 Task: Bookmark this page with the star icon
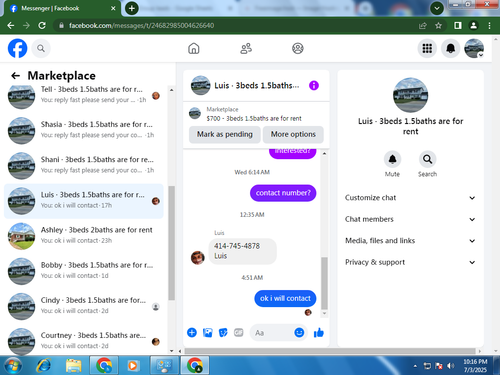(x=438, y=25)
